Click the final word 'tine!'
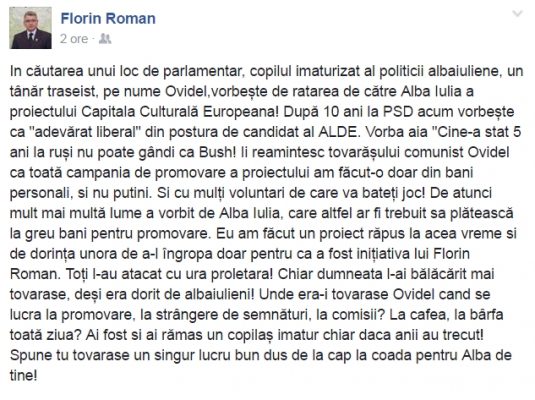 click(23, 376)
